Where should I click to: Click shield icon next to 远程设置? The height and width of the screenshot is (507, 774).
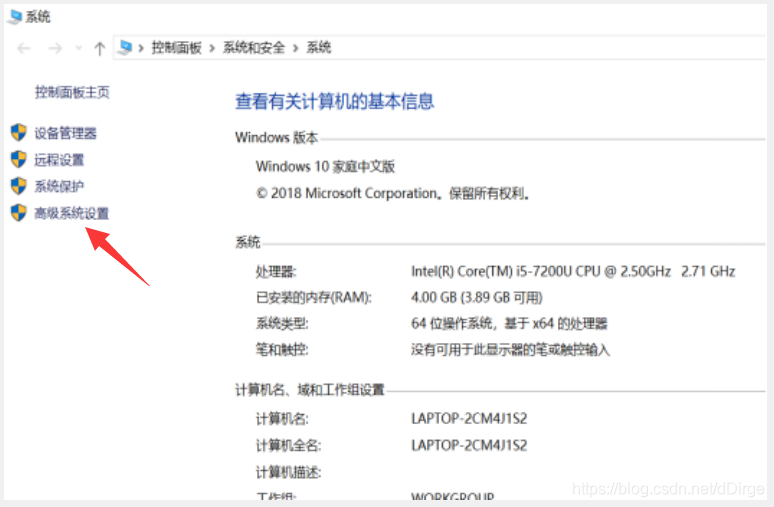click(x=19, y=159)
